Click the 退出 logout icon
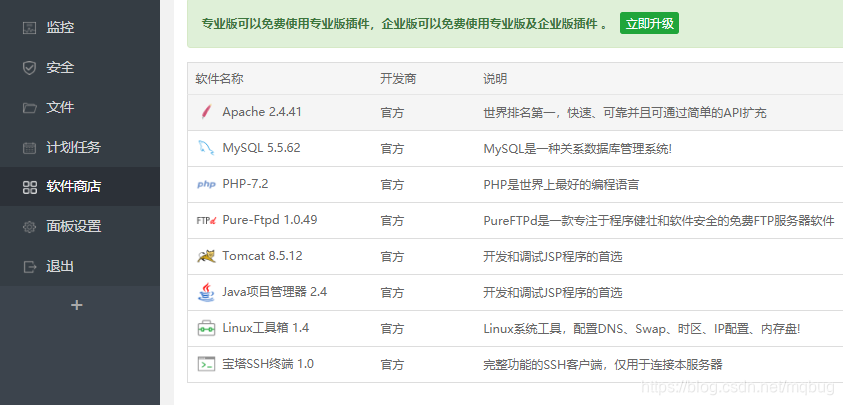The image size is (843, 405). [x=29, y=266]
